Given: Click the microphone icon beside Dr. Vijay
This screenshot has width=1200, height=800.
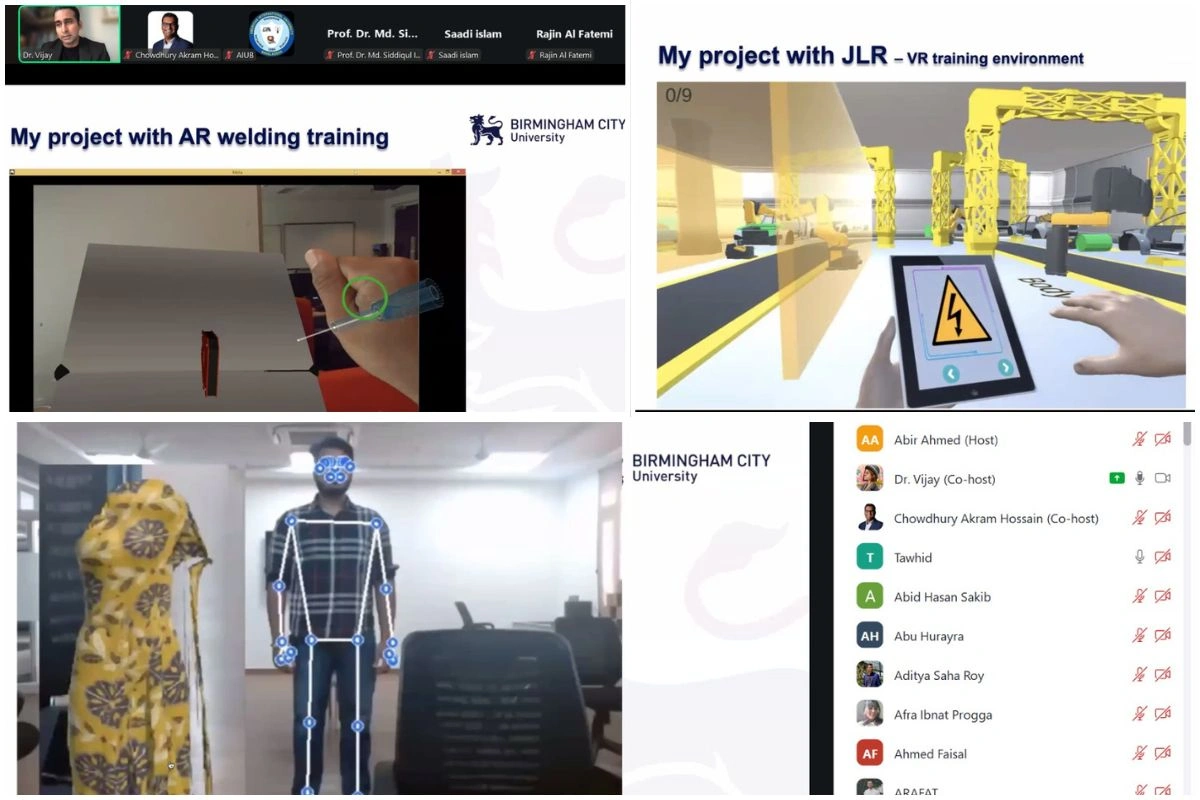Looking at the screenshot, I should [x=1139, y=479].
